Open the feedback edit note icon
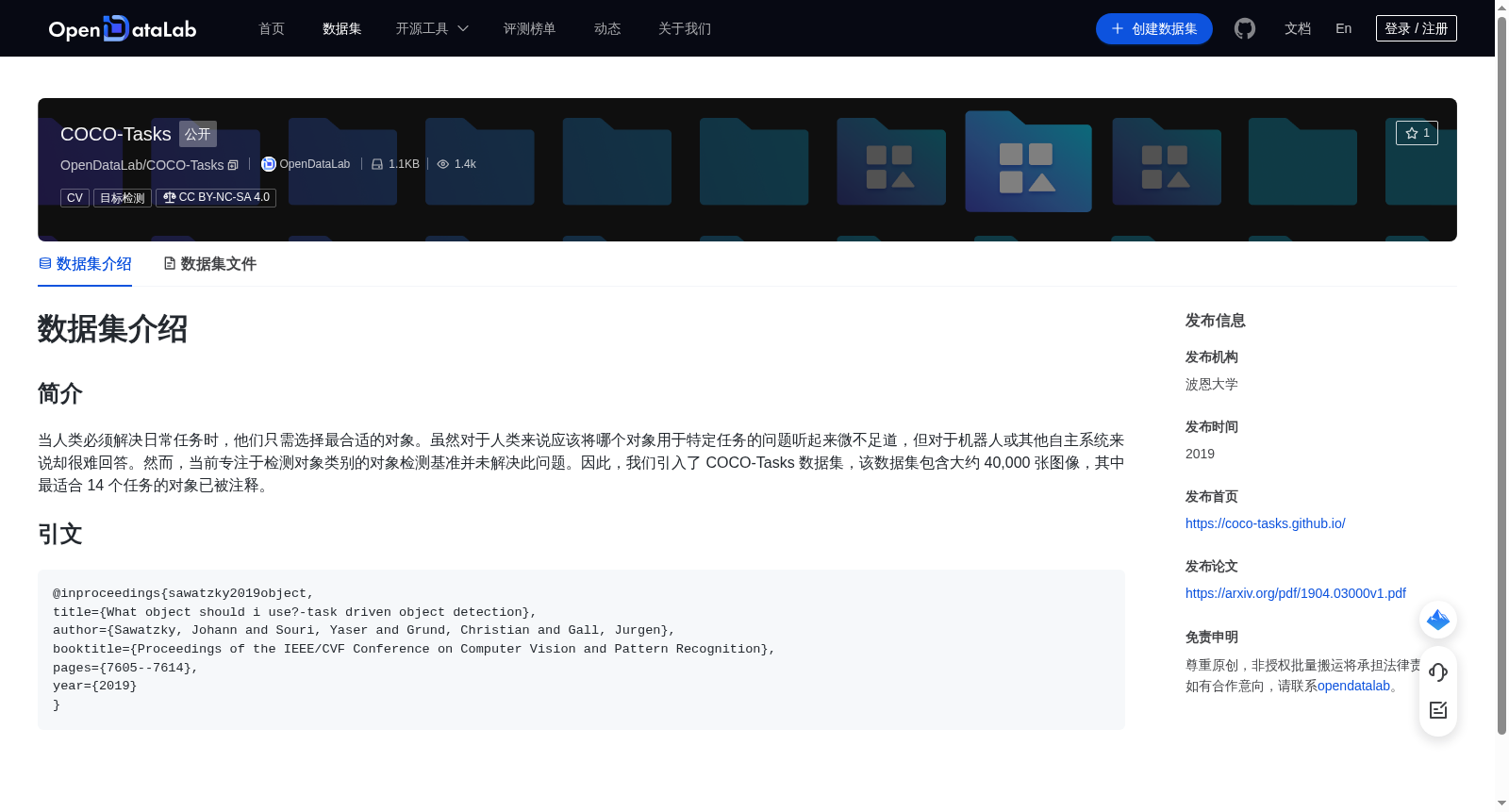The image size is (1509, 812). [1438, 710]
